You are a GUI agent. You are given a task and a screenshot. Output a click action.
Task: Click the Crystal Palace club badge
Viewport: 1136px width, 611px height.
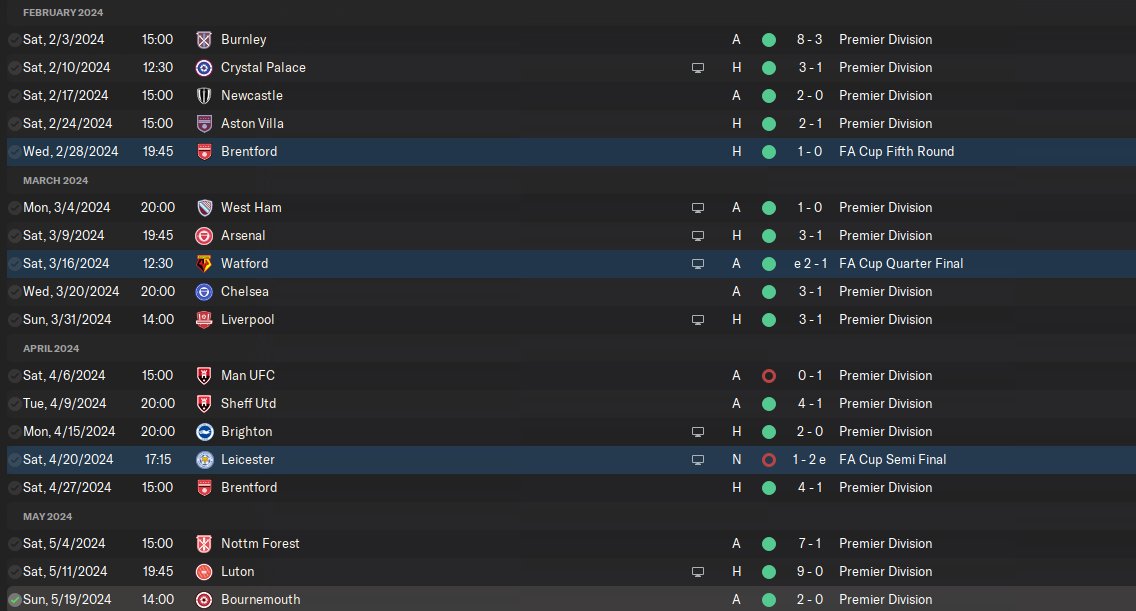[204, 68]
